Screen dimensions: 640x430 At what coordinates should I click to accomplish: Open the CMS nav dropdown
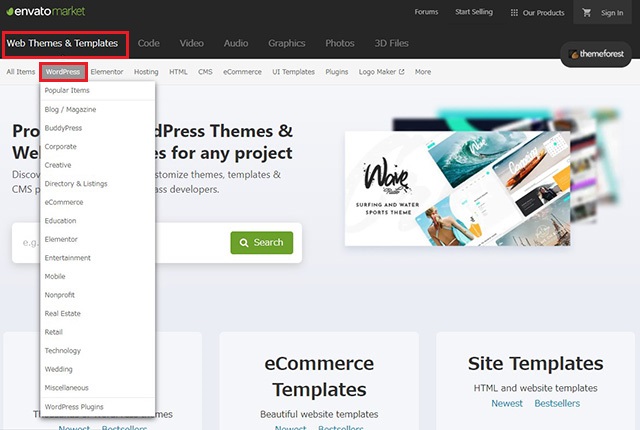[205, 72]
